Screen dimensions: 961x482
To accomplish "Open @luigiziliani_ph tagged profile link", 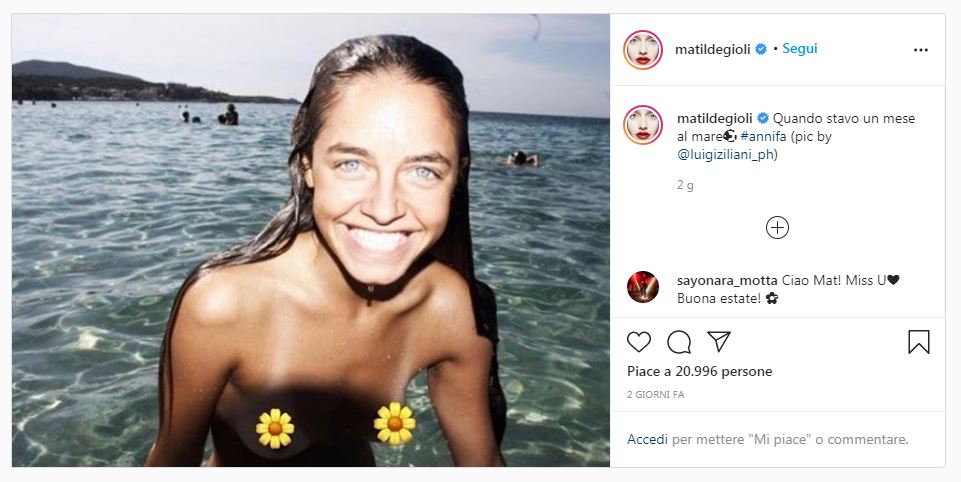I will click(727, 154).
